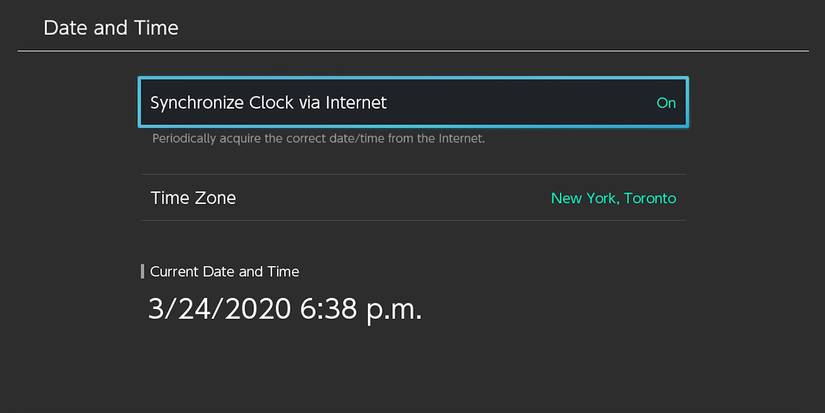Click the year "2020" in the current date
825x413 pixels.
click(258, 309)
